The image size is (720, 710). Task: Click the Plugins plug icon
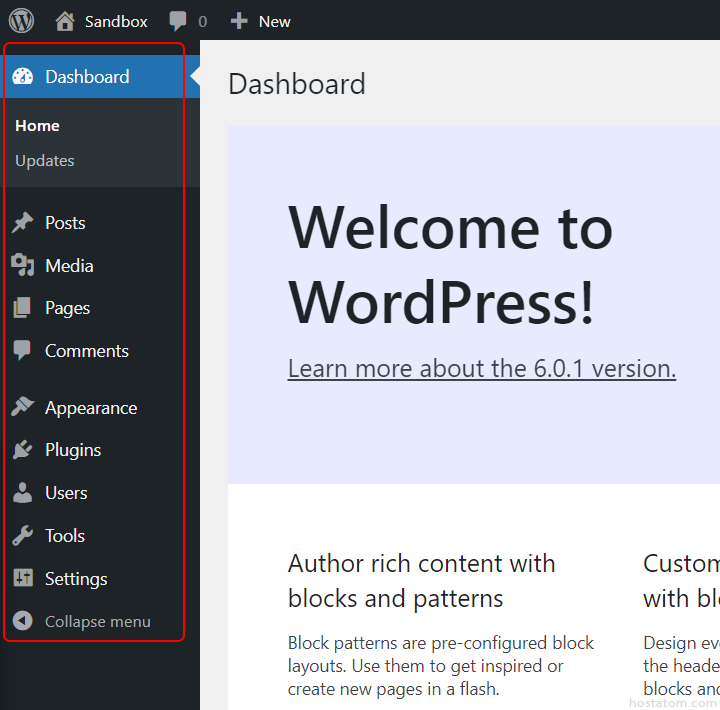click(22, 450)
